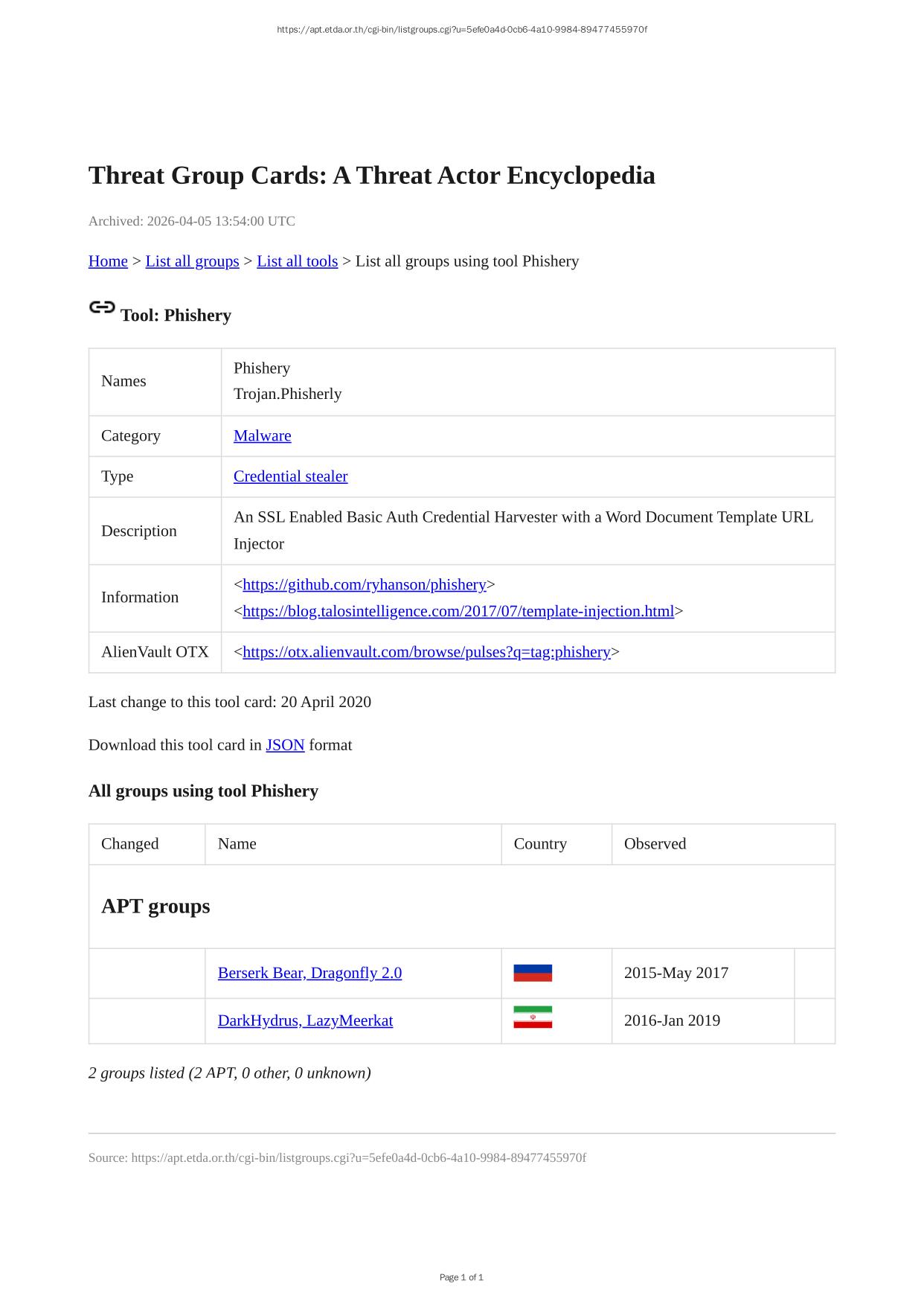
Task: Open the List all tools breadcrumb
Action: point(297,261)
